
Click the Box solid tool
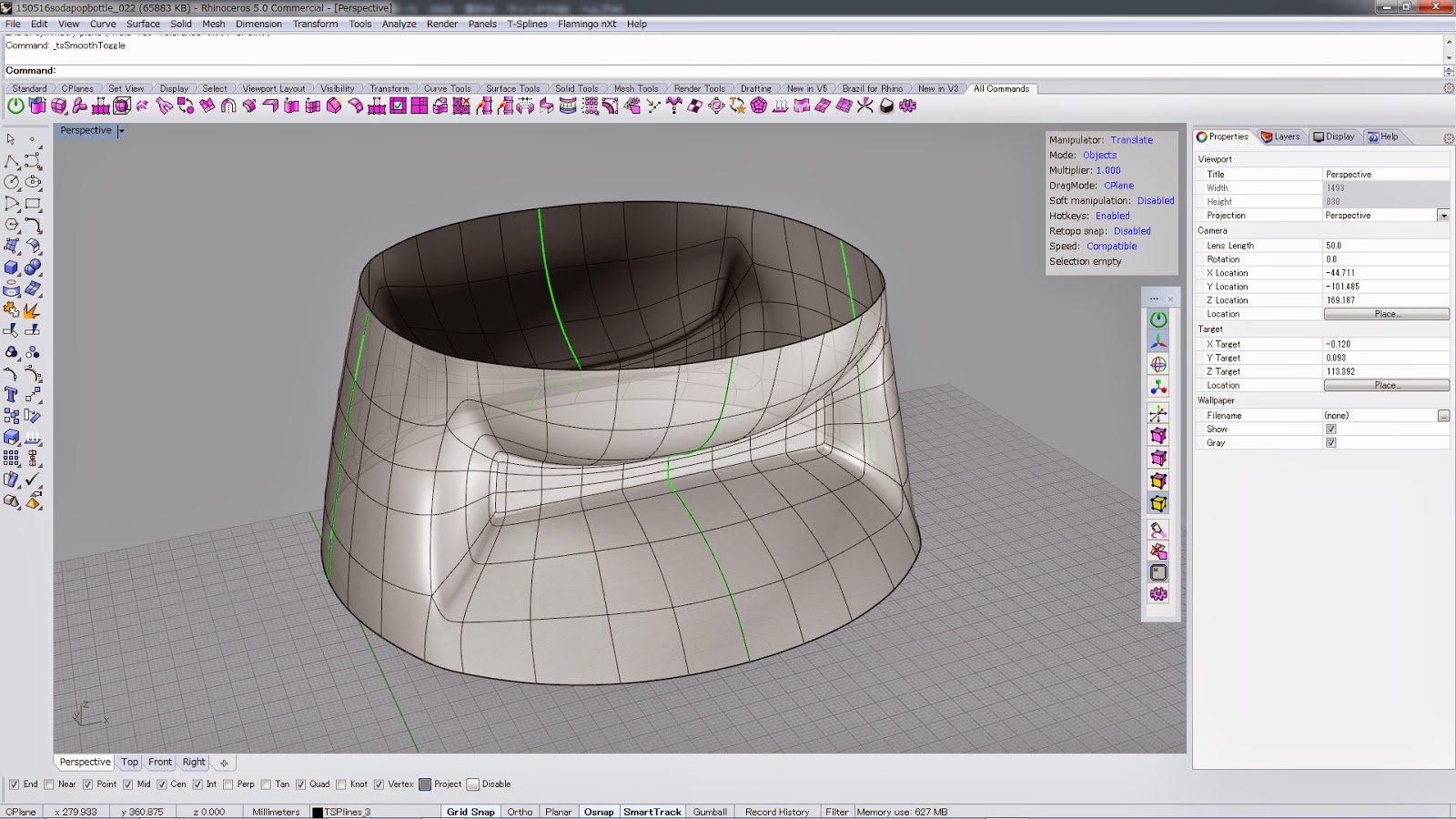(12, 268)
